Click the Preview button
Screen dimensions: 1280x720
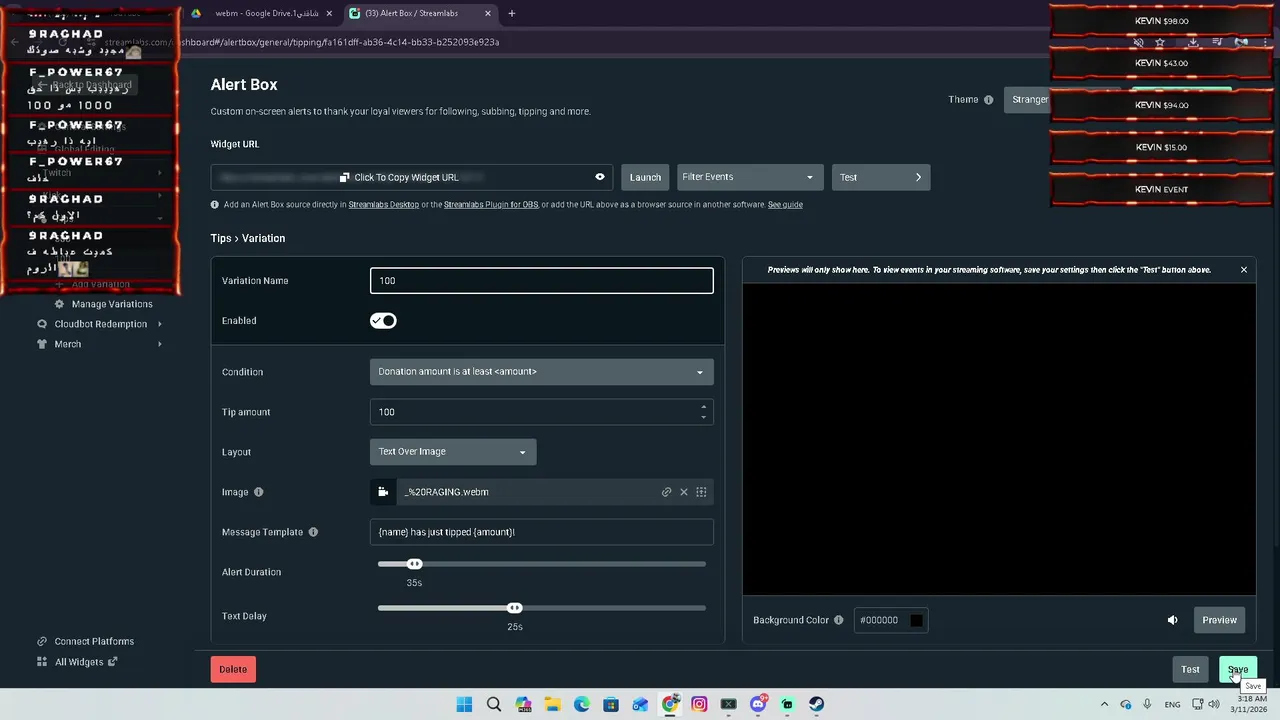tap(1219, 620)
